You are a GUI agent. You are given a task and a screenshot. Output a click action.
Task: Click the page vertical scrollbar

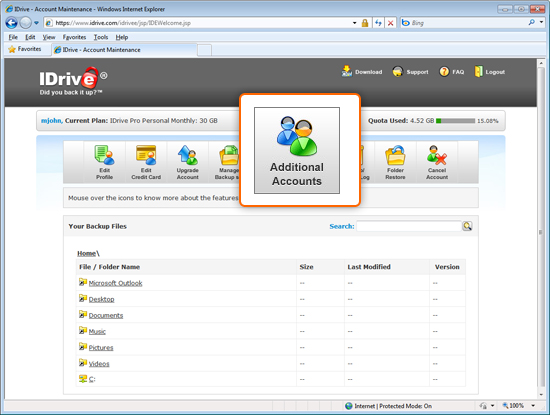541,229
